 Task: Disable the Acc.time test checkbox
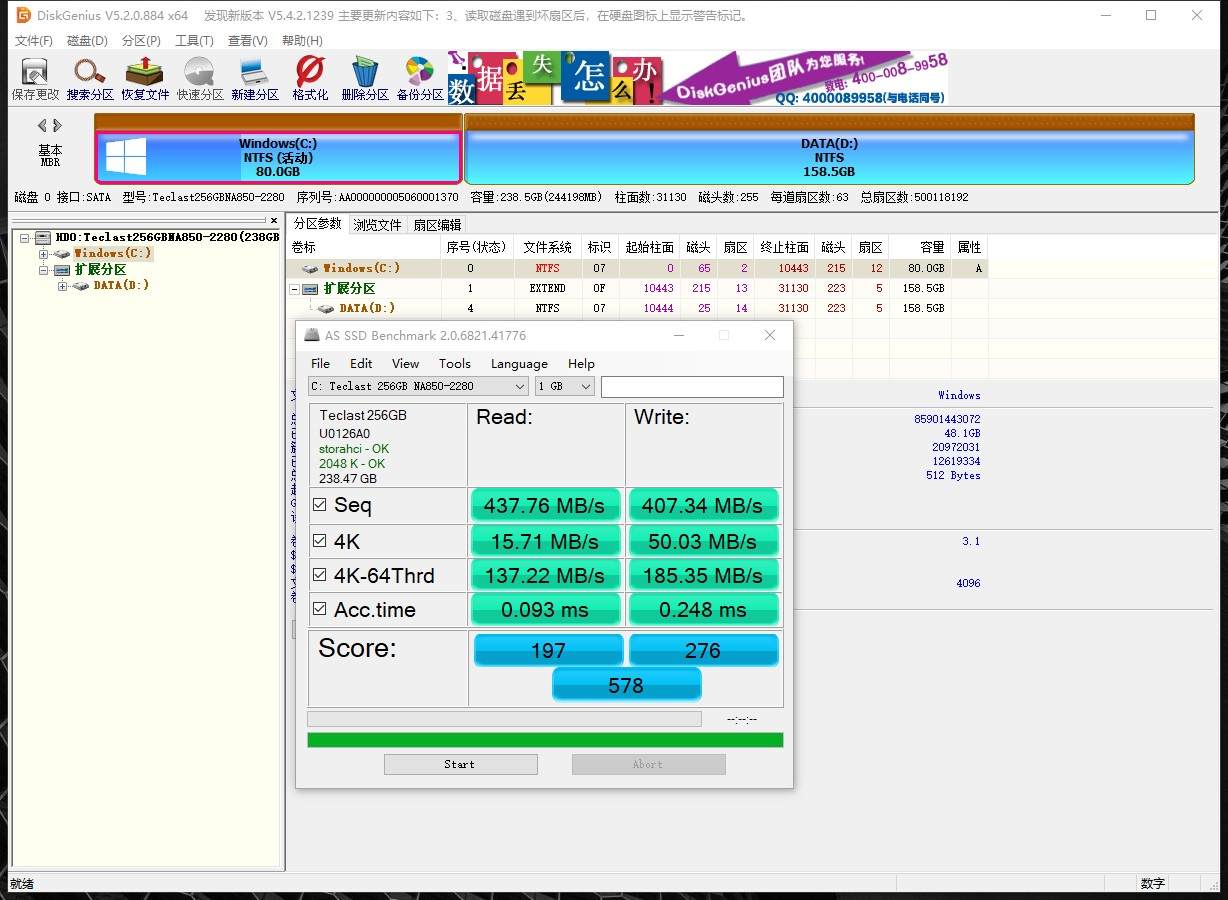[x=320, y=609]
